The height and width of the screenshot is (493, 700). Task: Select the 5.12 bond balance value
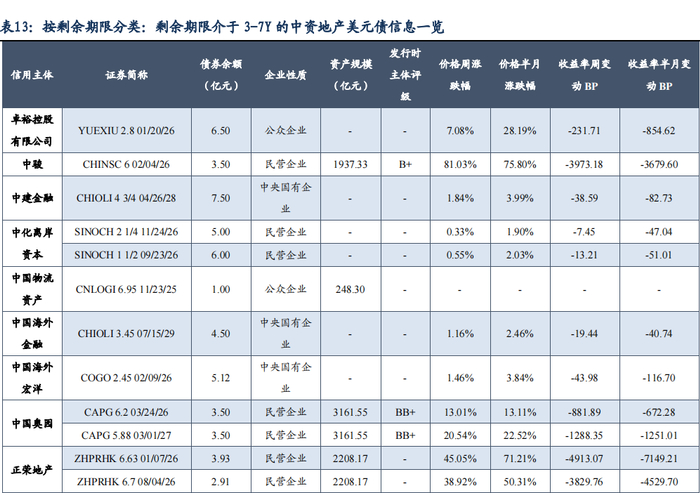tap(221, 378)
